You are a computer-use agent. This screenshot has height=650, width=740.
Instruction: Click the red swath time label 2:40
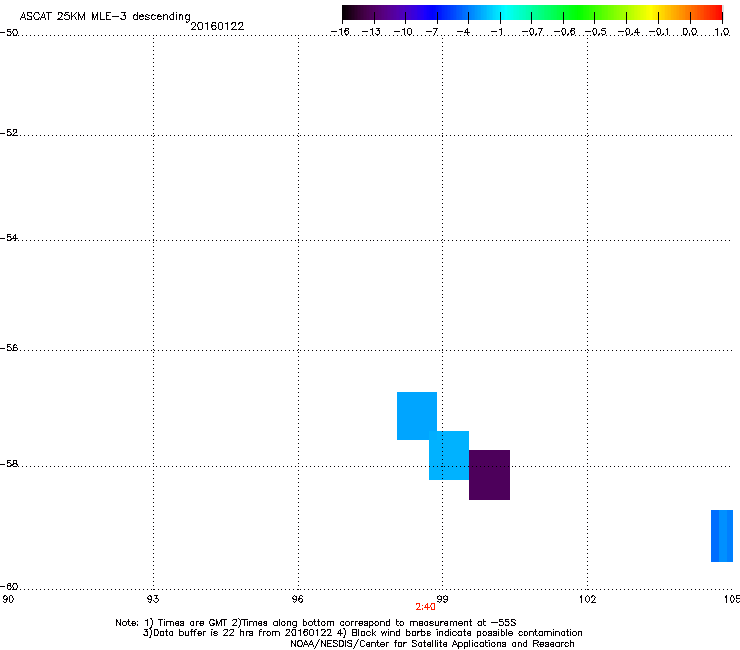(x=425, y=607)
